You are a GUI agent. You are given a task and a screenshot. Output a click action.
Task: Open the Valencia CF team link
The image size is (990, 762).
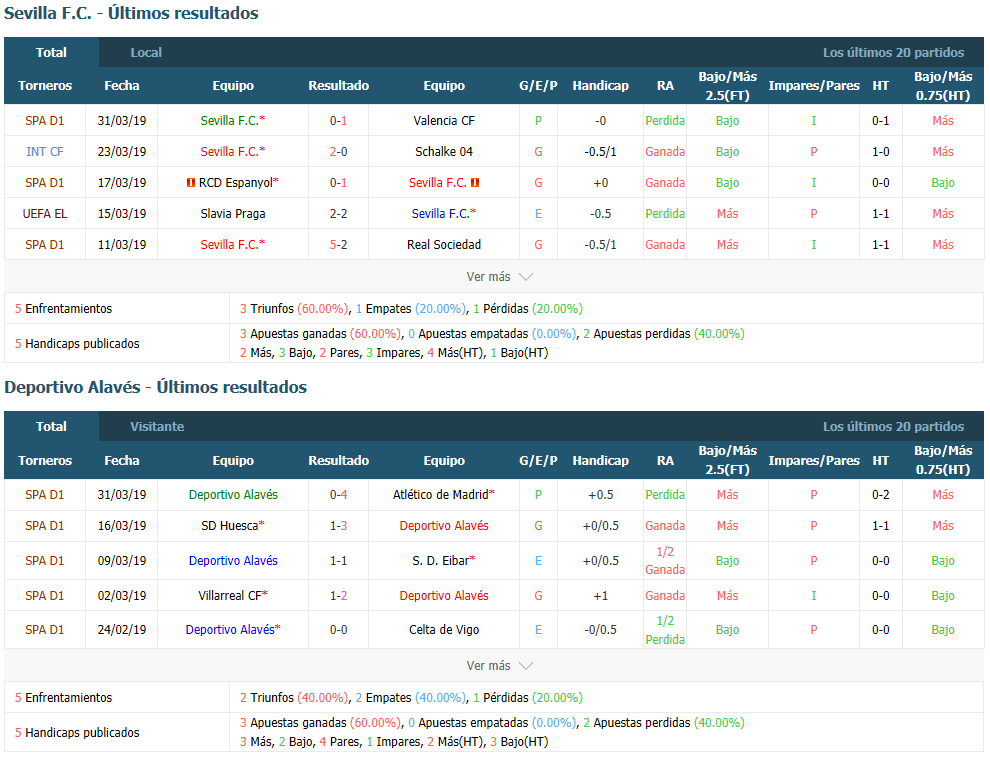pyautogui.click(x=444, y=121)
